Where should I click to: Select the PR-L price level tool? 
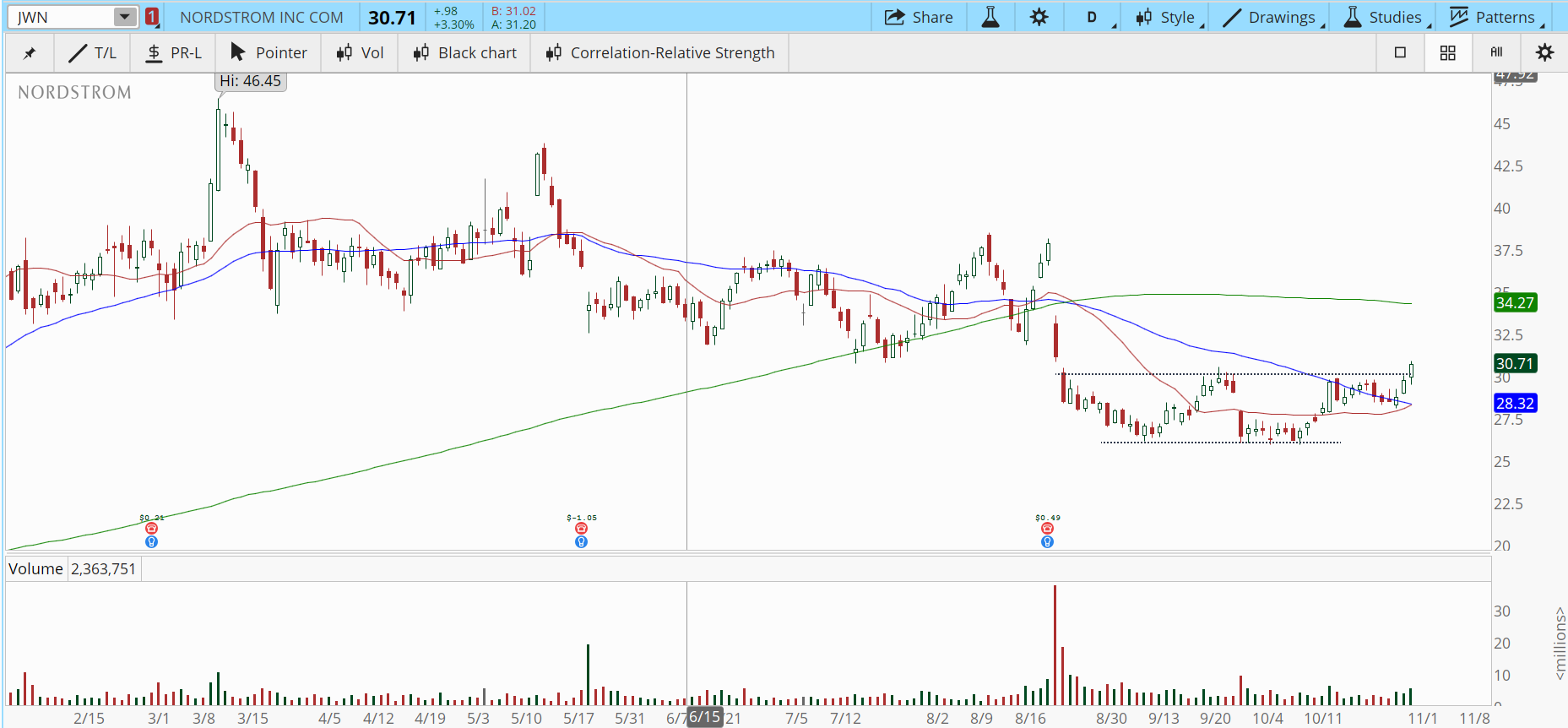173,53
